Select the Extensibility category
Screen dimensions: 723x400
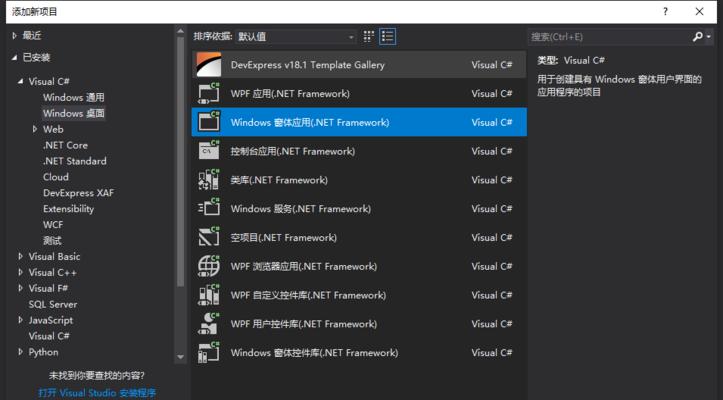[x=68, y=209]
